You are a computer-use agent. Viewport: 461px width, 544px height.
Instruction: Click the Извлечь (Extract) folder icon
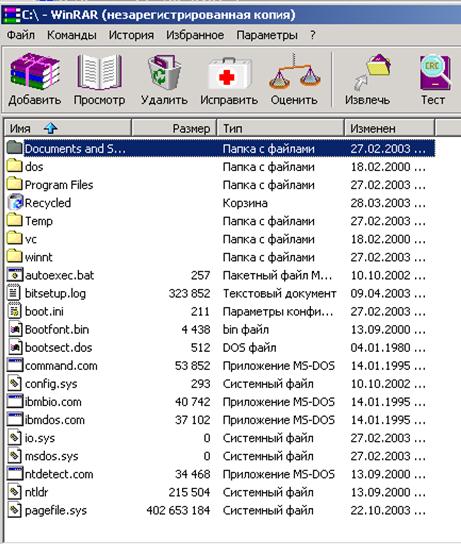click(x=371, y=72)
